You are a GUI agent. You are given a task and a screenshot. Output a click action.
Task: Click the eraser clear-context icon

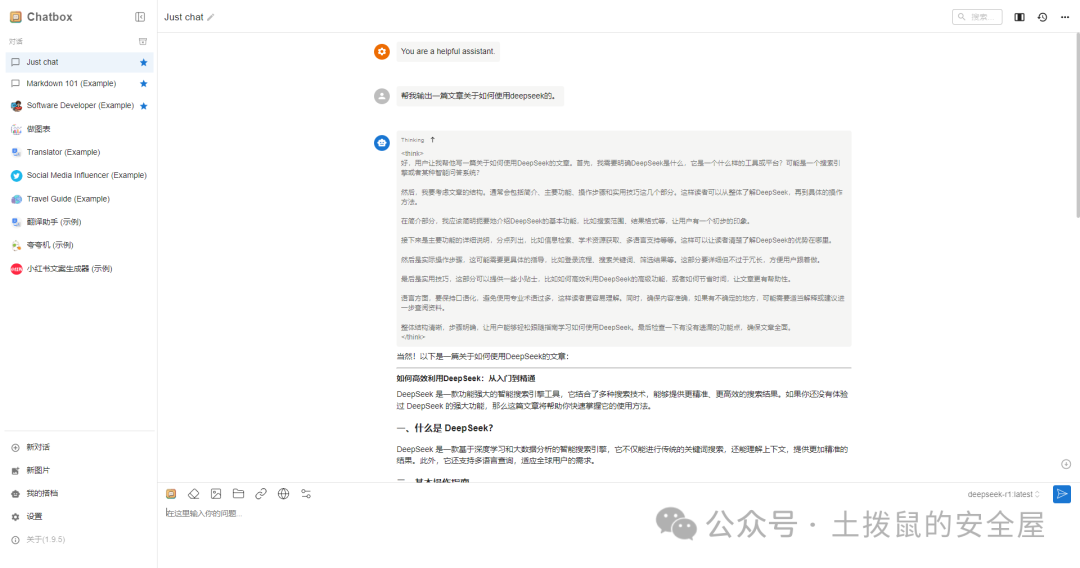coord(194,494)
